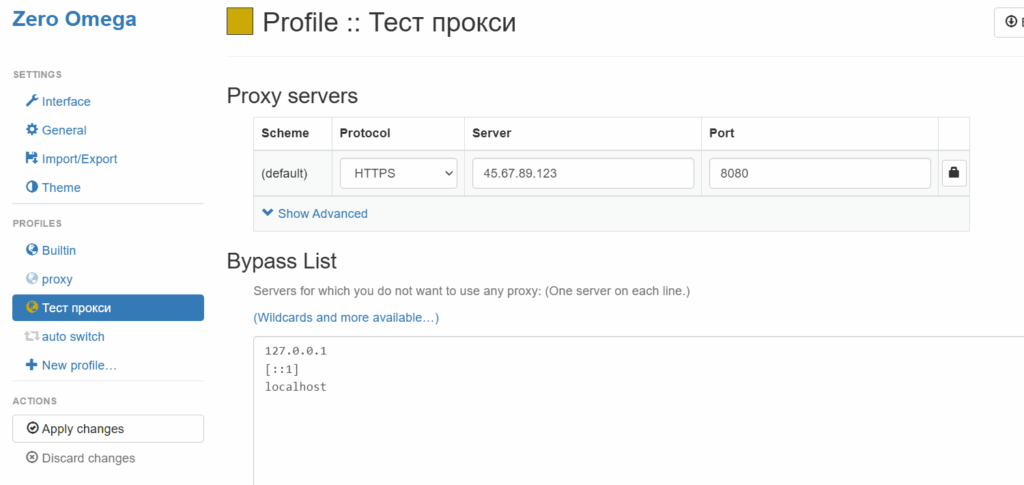The width and height of the screenshot is (1024, 485).
Task: Open the Theme settings page
Action: pyautogui.click(x=61, y=188)
